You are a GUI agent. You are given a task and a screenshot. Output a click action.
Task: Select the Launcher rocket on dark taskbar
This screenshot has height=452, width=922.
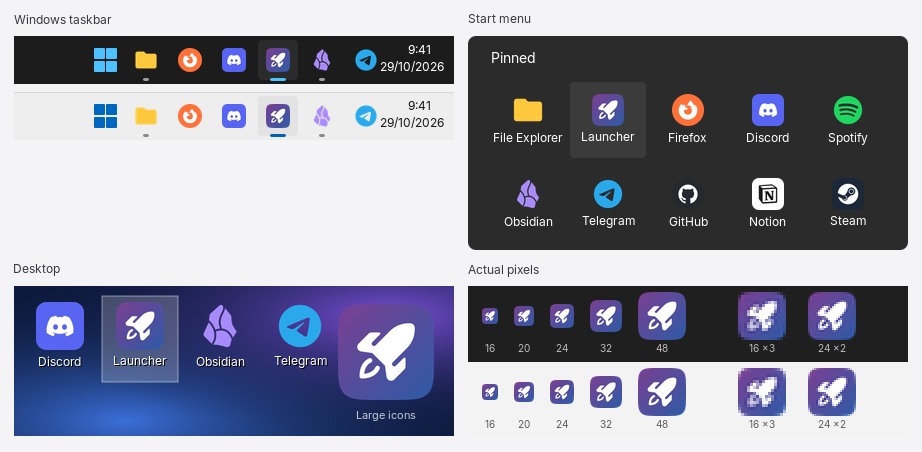(278, 60)
